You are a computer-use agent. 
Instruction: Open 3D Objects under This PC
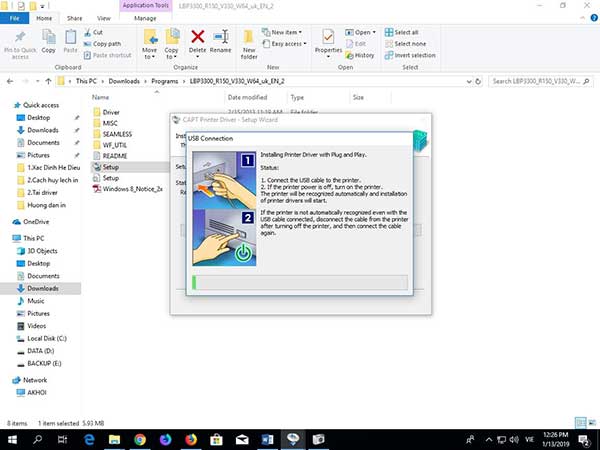[37, 251]
